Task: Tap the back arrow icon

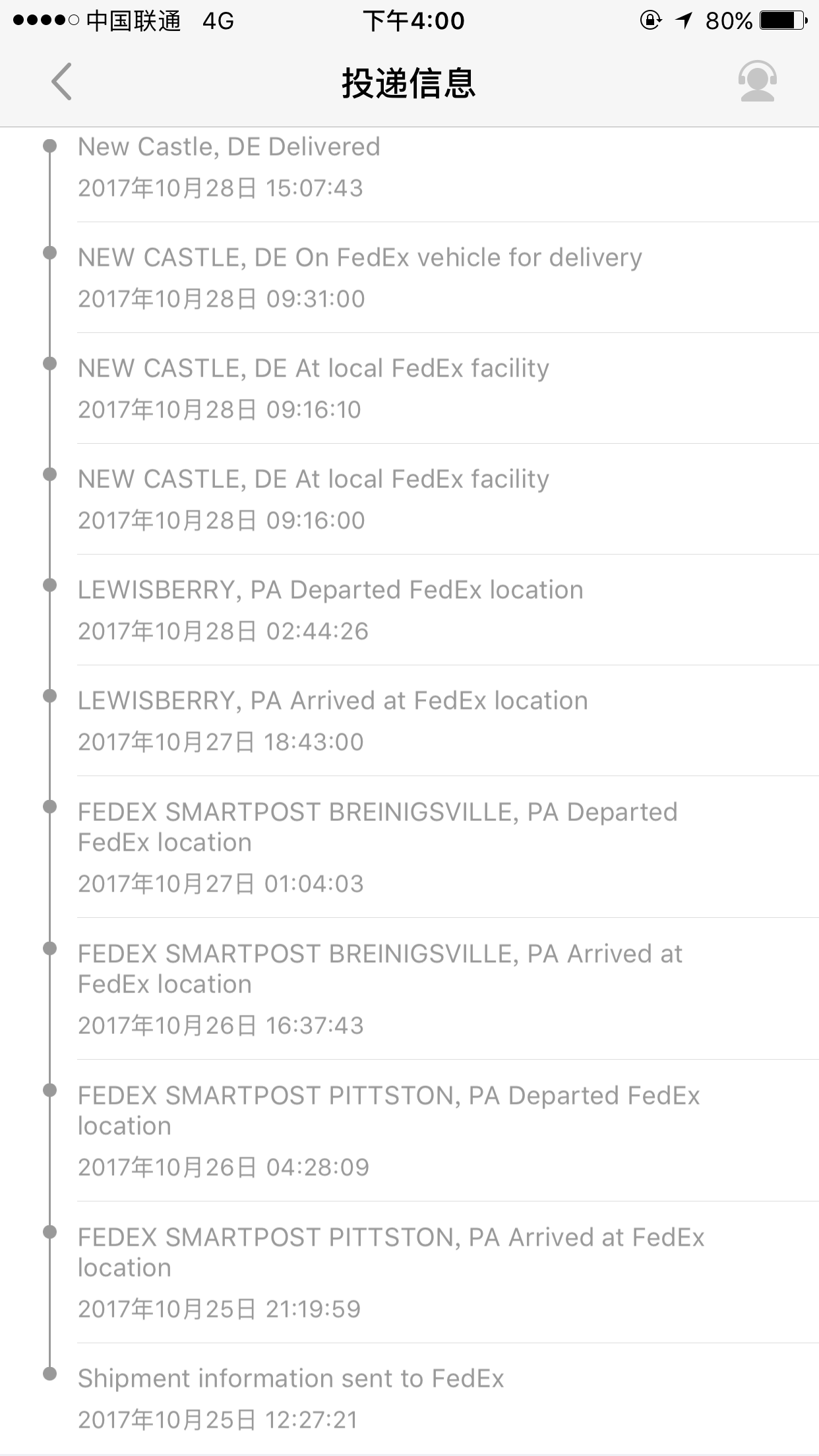Action: click(61, 82)
